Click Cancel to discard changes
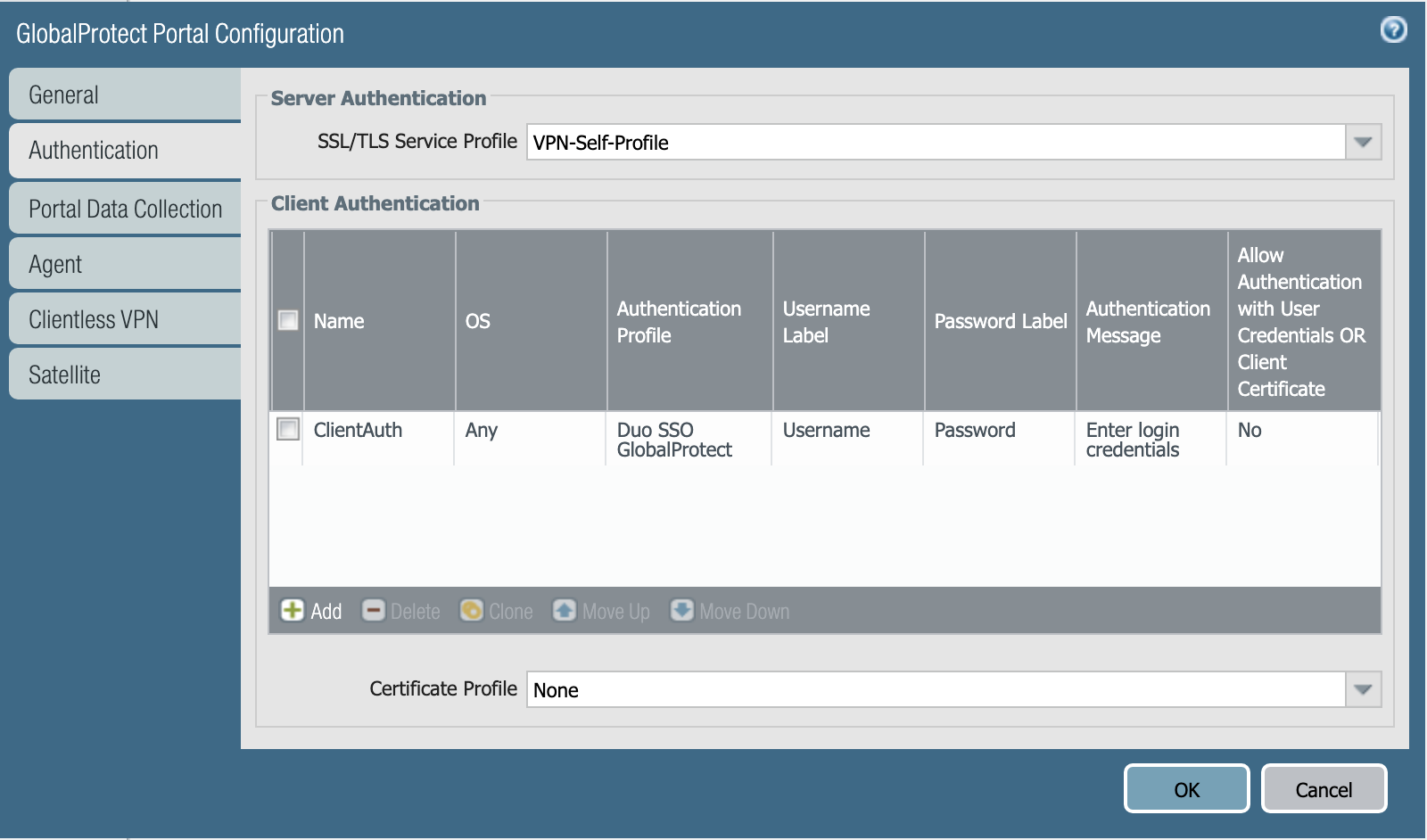 tap(1324, 788)
